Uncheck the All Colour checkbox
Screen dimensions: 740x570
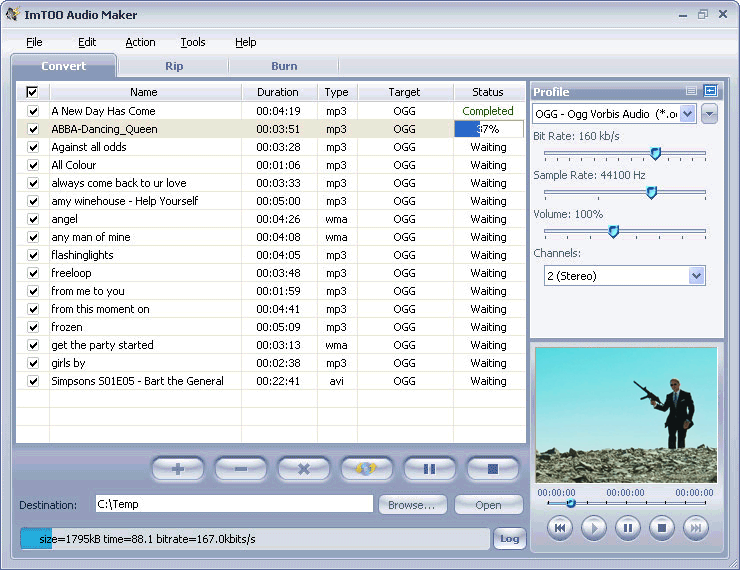tap(33, 165)
